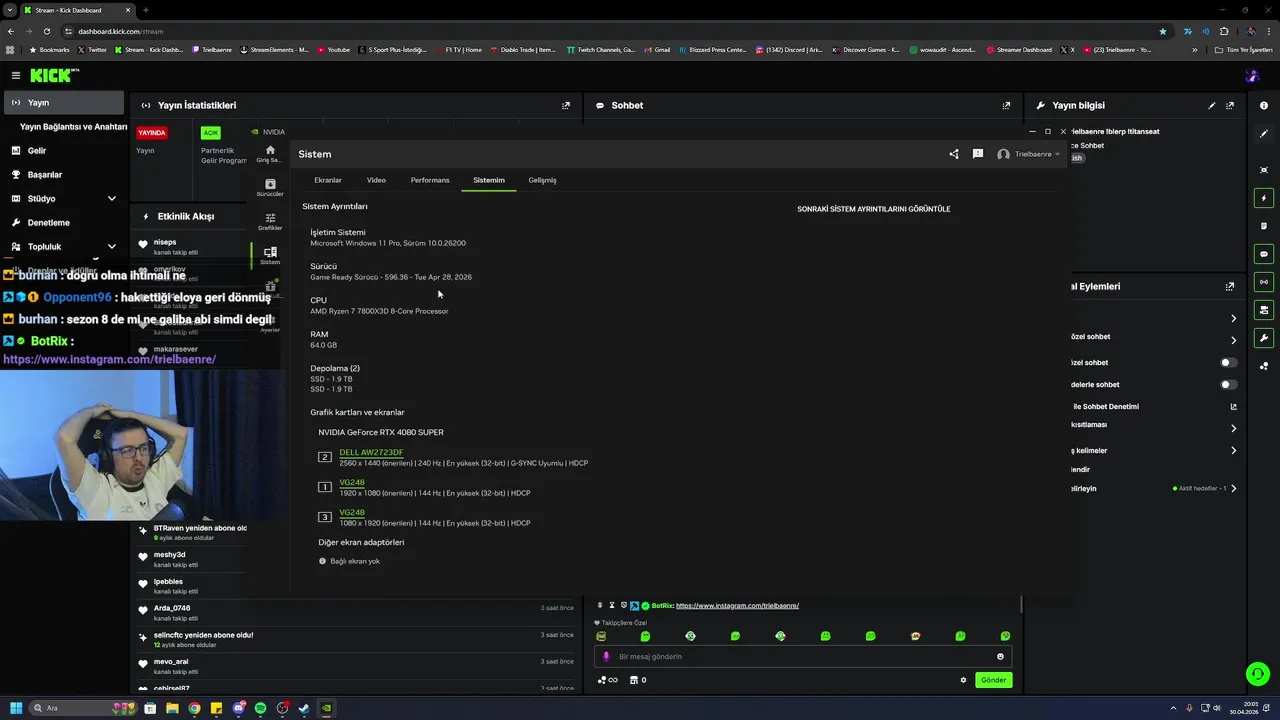Click SONRAKİ SİSTEM AYRINTILARINI GÖRÜNTÜLE

click(x=873, y=209)
